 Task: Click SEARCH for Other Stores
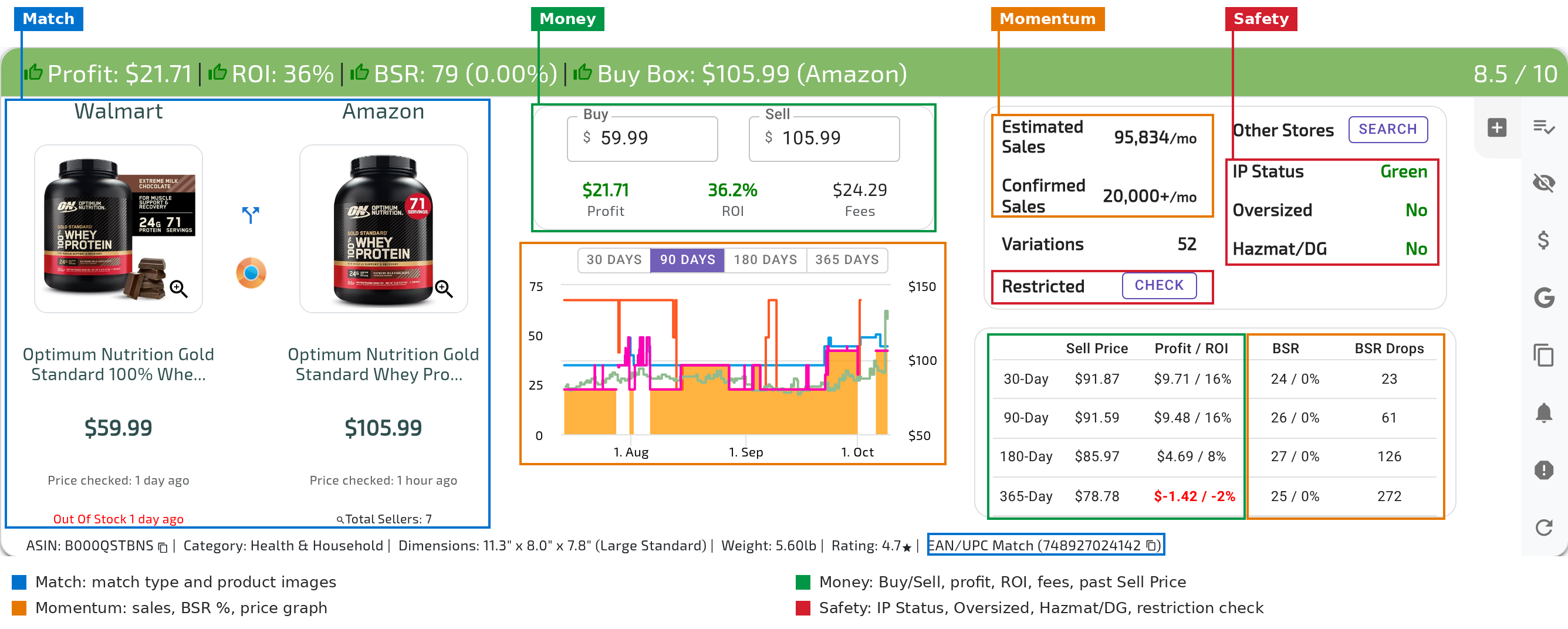point(1388,129)
